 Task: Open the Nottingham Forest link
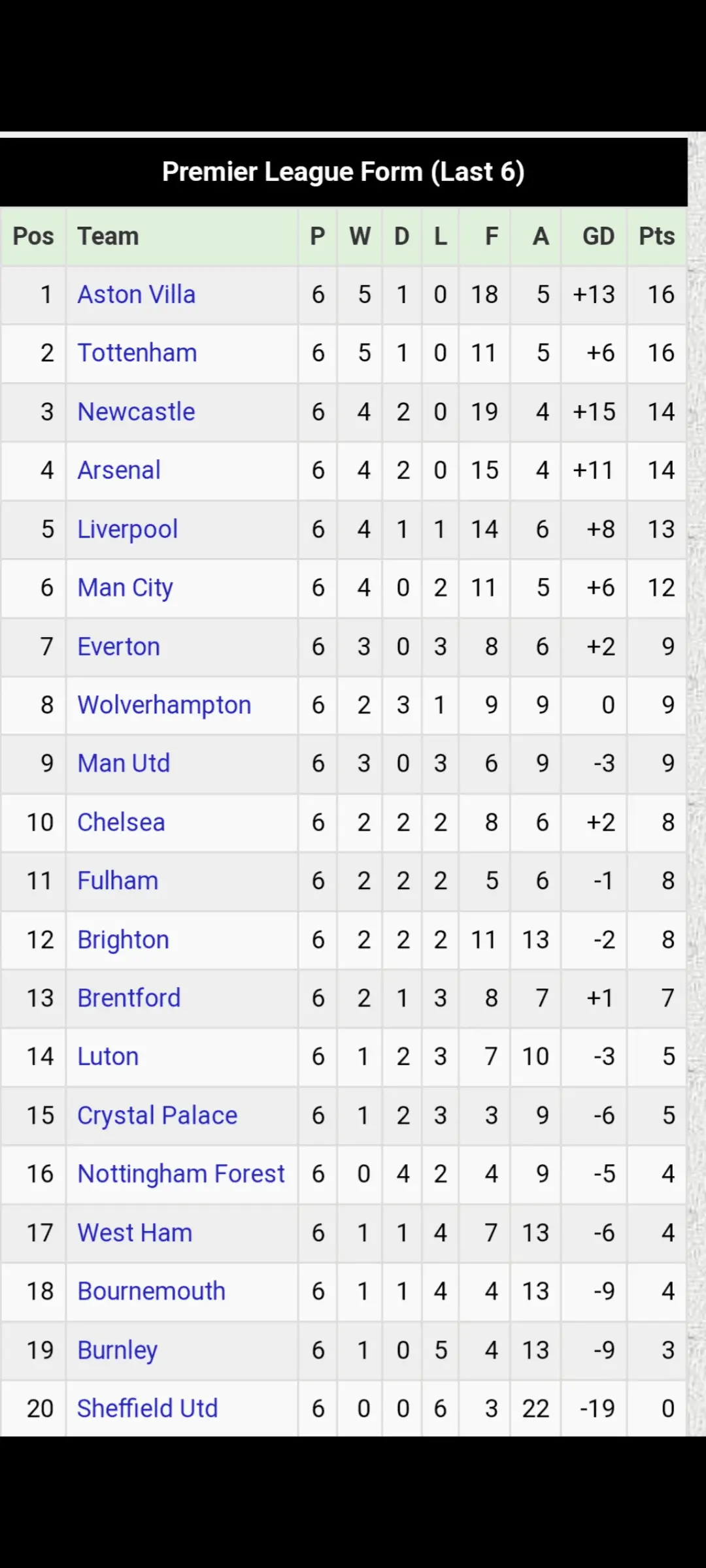[181, 1174]
